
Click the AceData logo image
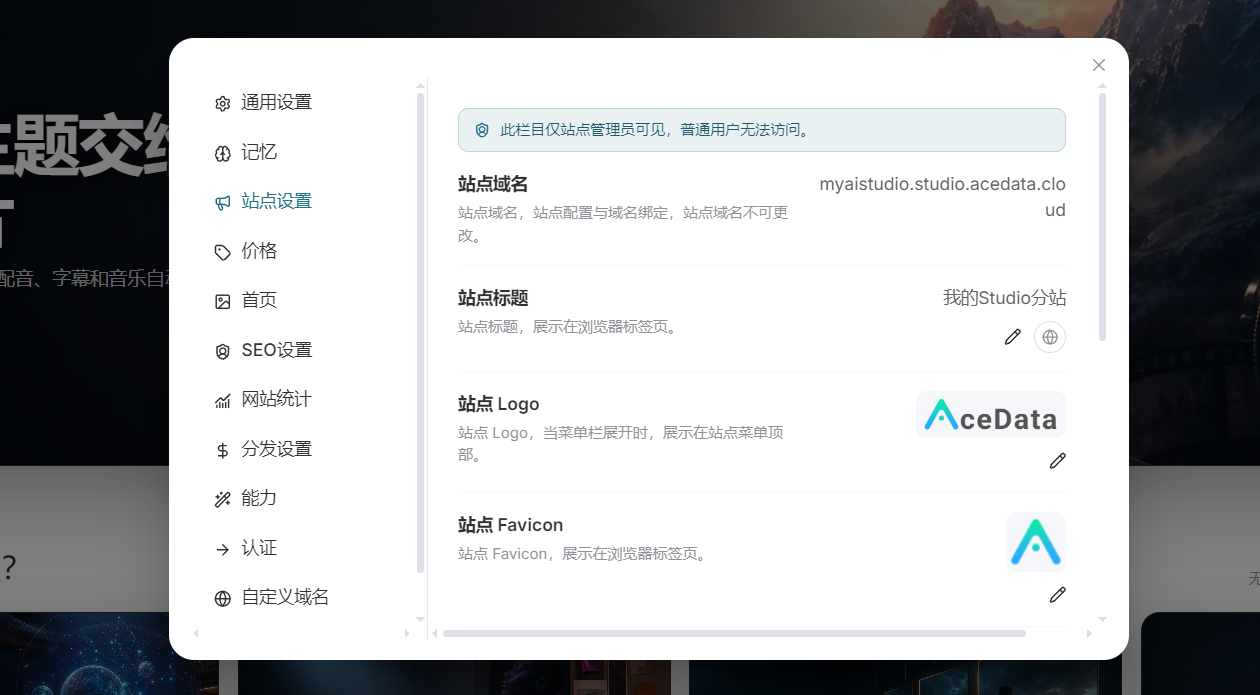point(991,415)
